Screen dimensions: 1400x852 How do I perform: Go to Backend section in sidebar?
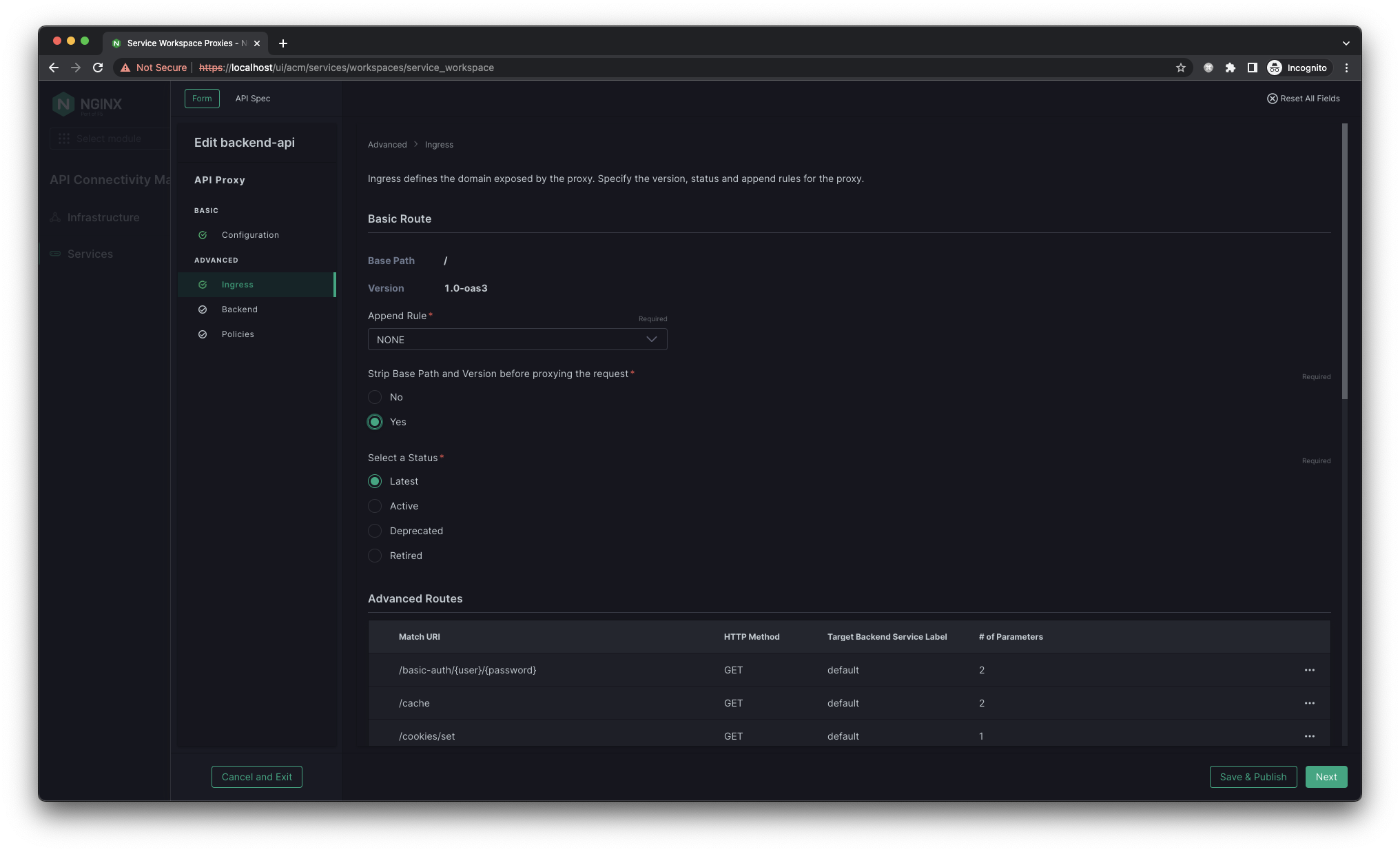[x=239, y=310]
